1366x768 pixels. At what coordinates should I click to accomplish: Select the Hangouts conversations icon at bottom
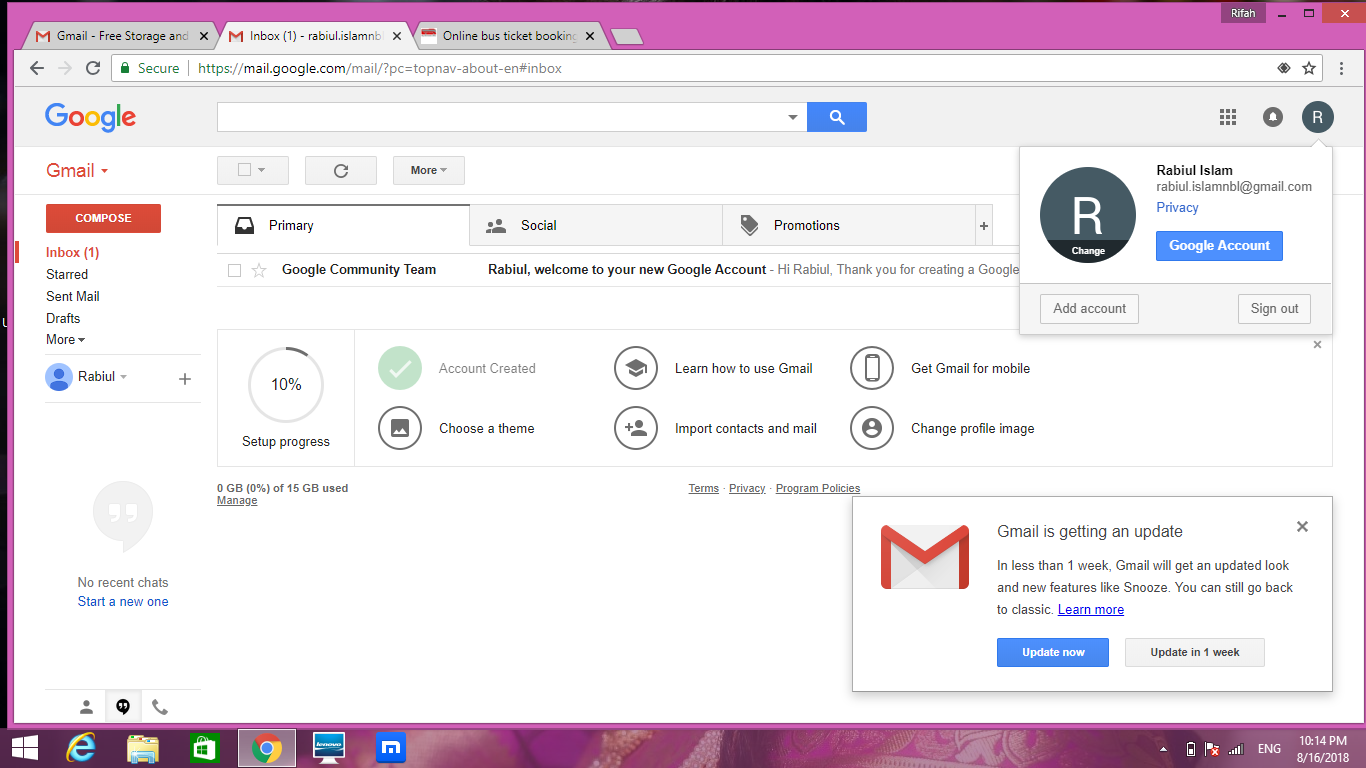tap(123, 707)
